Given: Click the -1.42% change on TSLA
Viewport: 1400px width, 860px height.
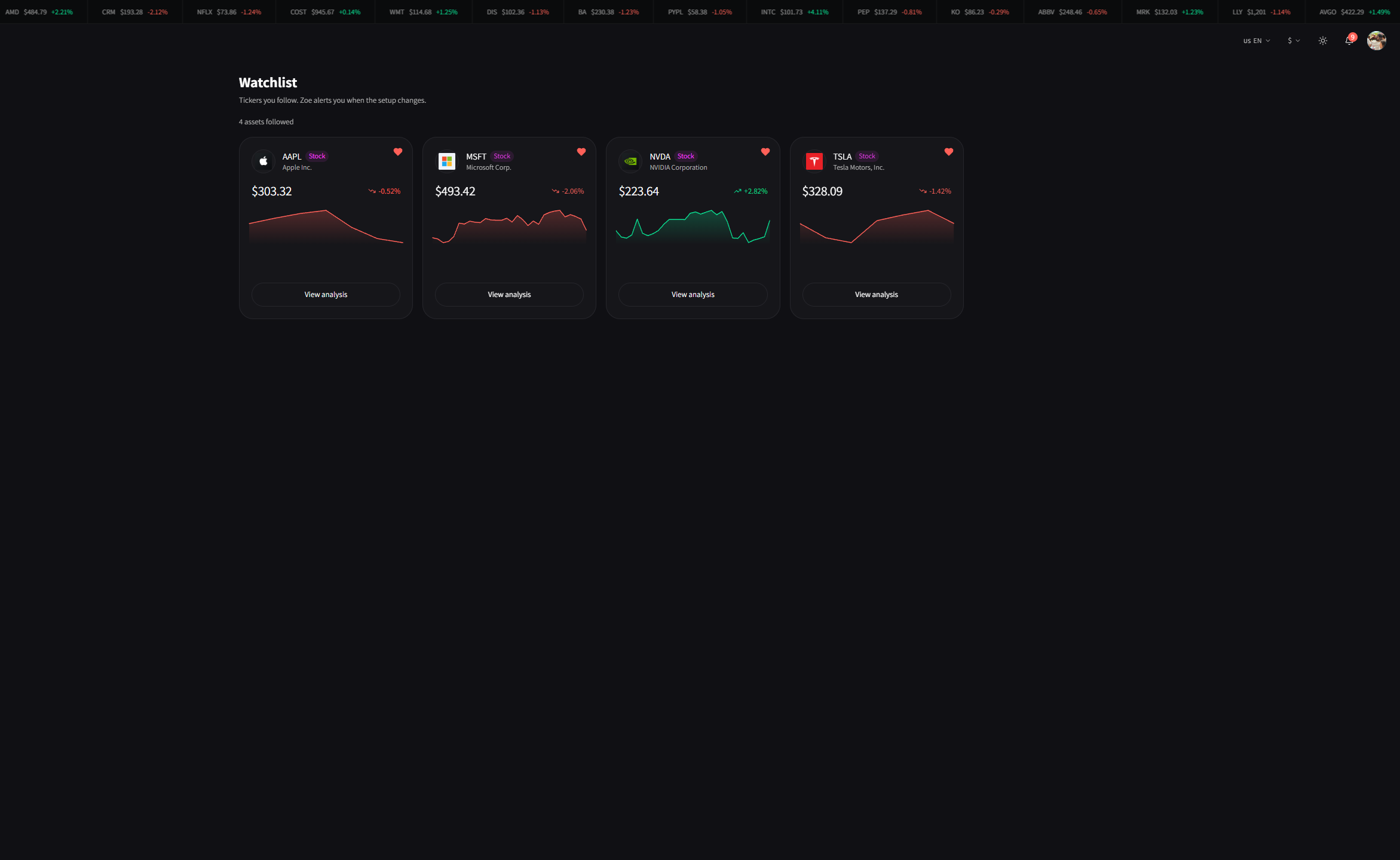Looking at the screenshot, I should (x=935, y=191).
